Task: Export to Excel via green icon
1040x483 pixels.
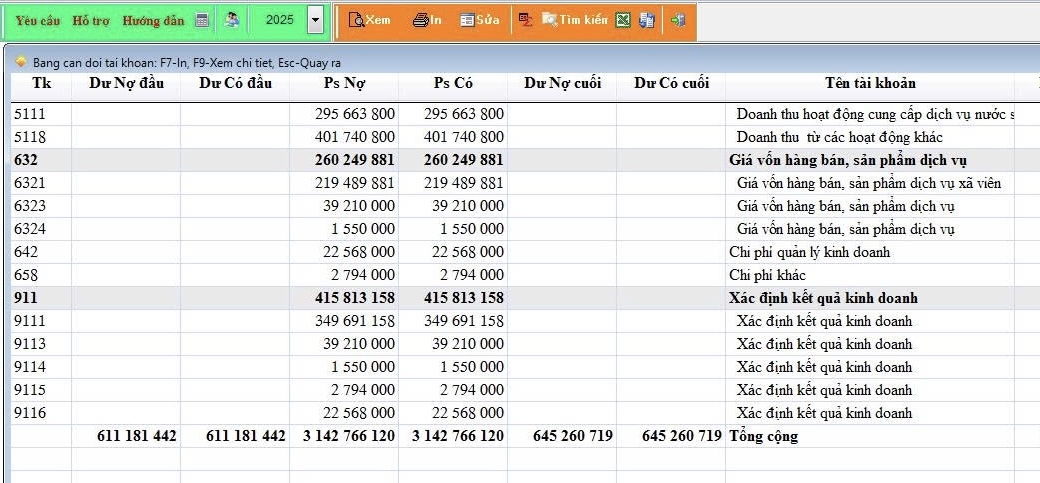Action: tap(623, 20)
